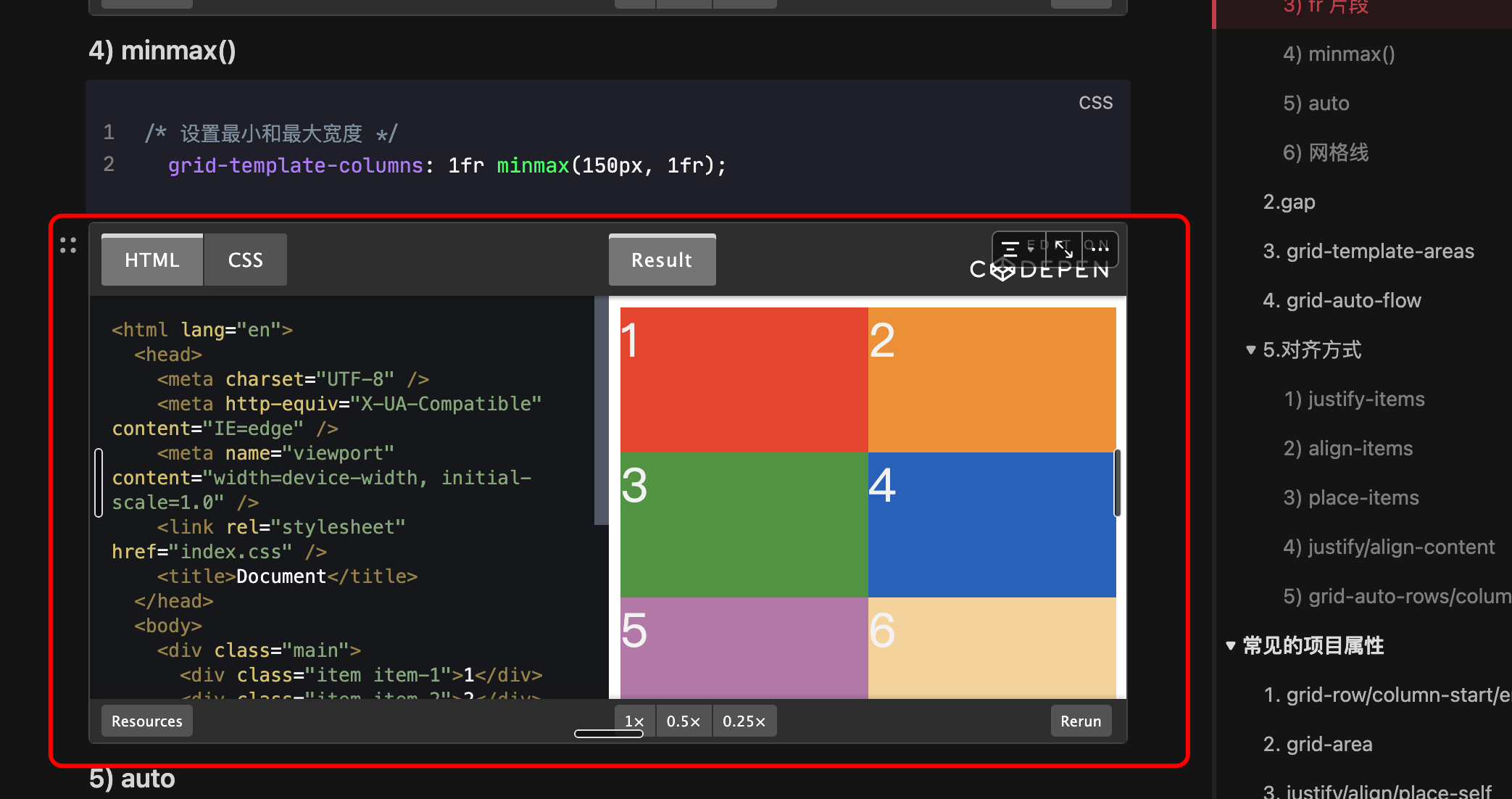Open the three-dot overflow menu on CodePen embed

point(1100,249)
